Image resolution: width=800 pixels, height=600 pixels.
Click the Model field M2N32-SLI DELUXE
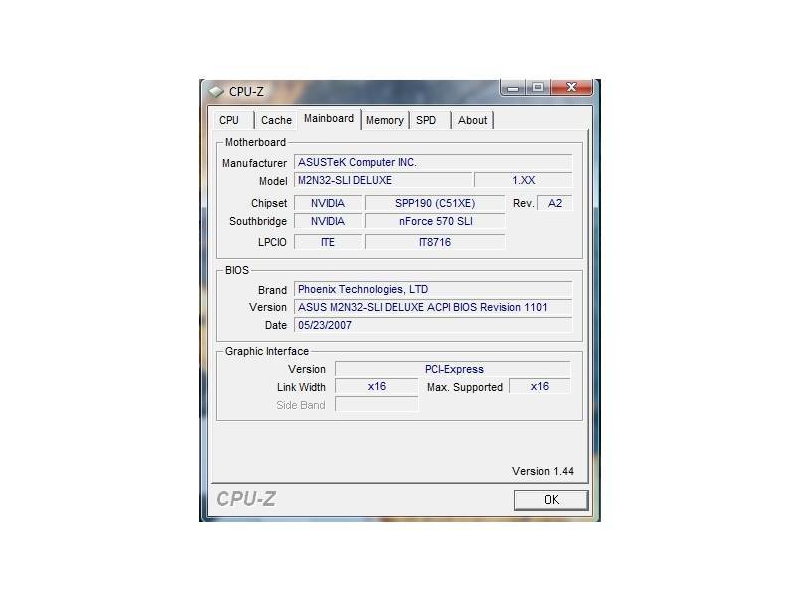(383, 180)
